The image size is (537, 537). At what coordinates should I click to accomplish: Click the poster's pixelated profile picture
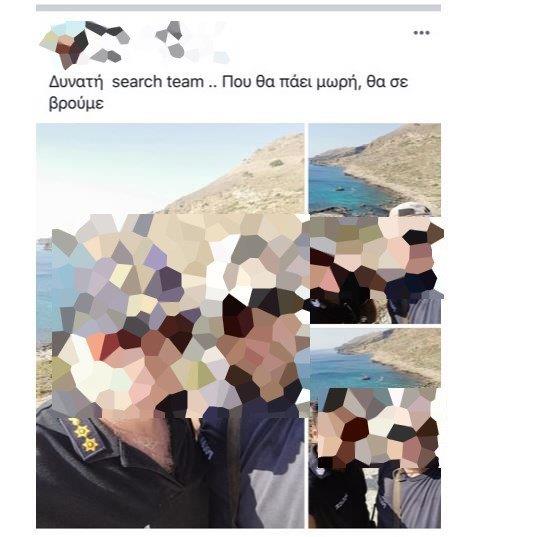(65, 44)
